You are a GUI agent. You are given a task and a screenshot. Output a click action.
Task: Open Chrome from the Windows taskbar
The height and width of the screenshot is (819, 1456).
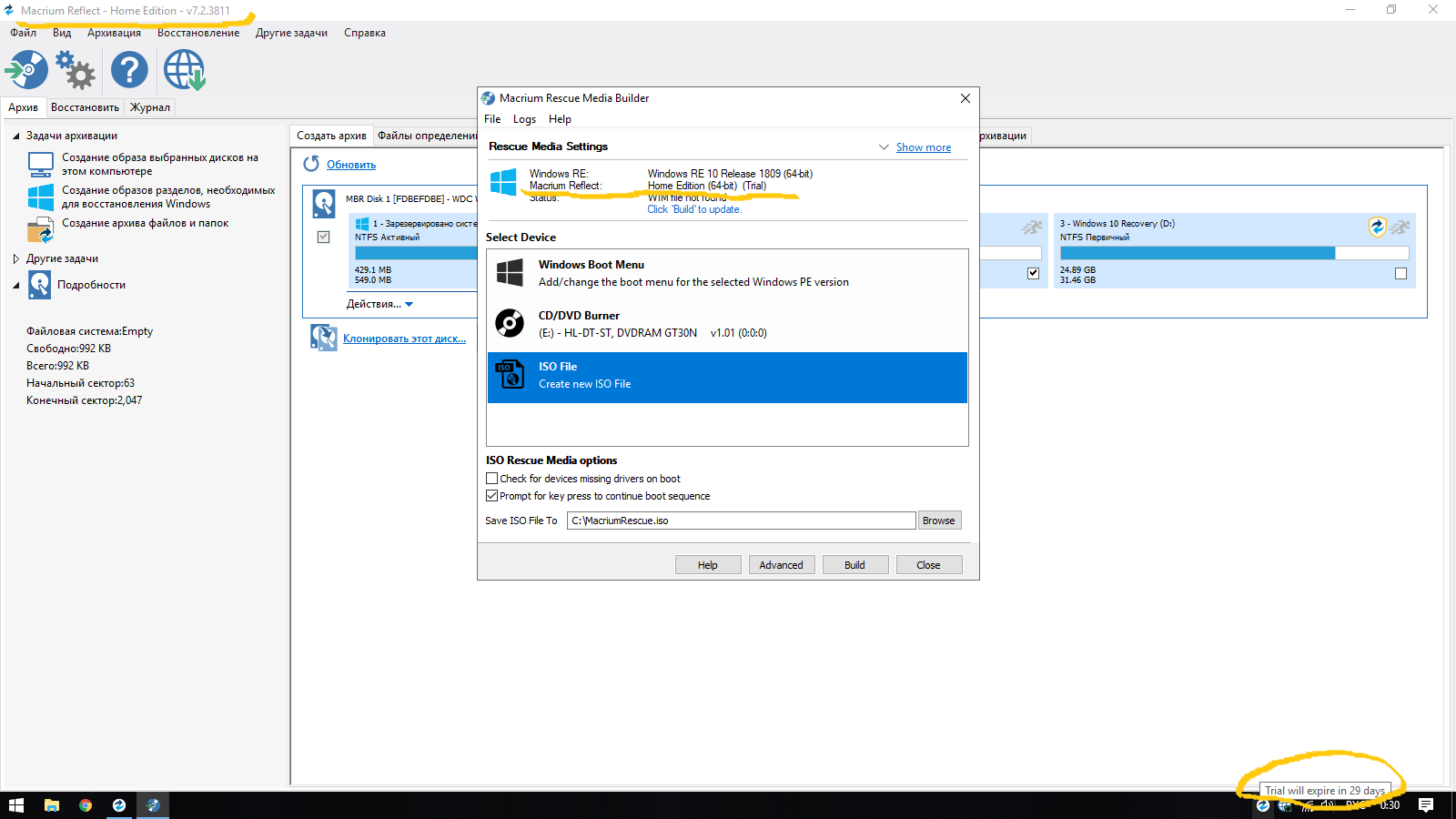[86, 805]
